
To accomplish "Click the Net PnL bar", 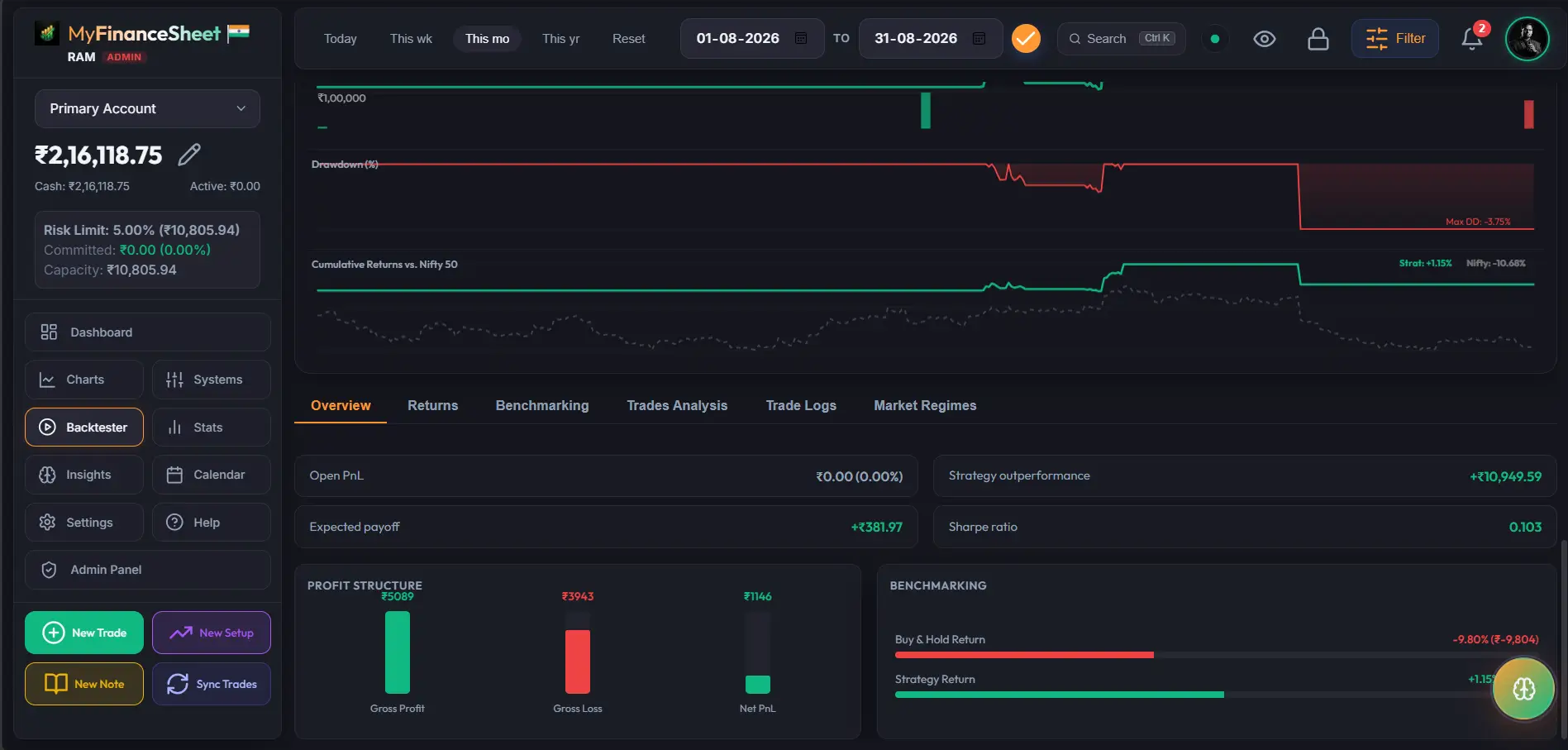I will [x=758, y=684].
